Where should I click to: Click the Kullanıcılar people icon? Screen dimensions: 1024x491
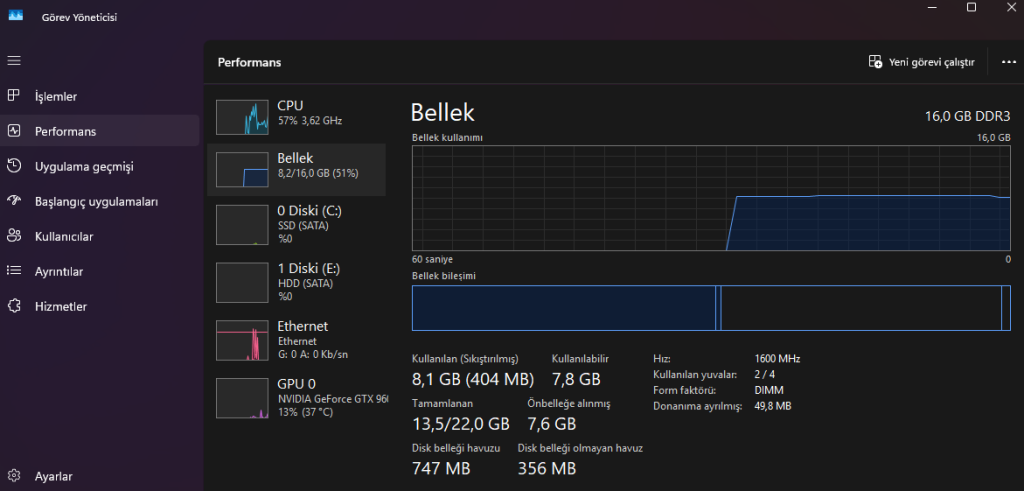(14, 236)
